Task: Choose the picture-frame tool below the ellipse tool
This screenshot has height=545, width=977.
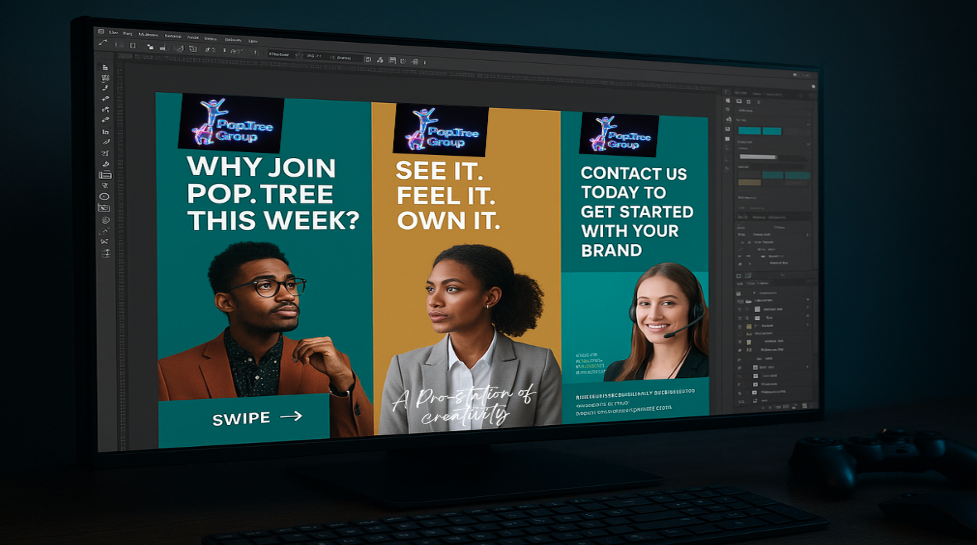Action: click(x=104, y=208)
